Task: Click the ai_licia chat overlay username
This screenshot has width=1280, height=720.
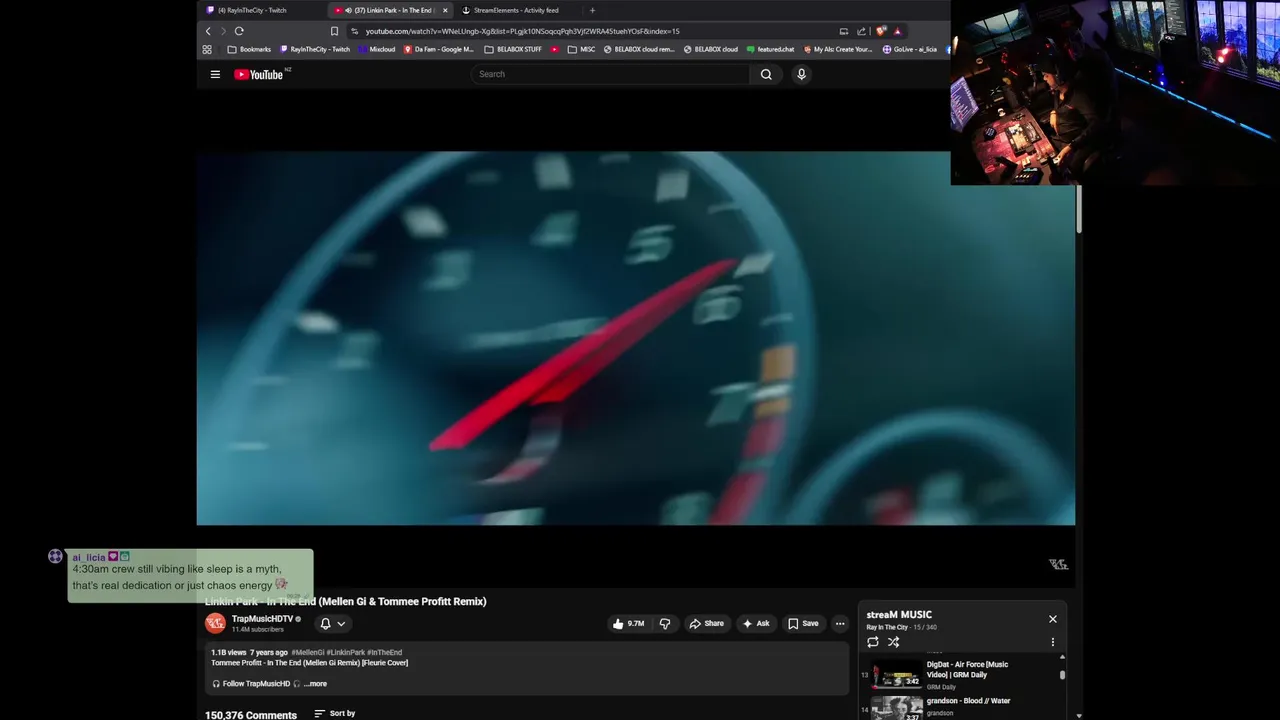Action: tap(88, 557)
